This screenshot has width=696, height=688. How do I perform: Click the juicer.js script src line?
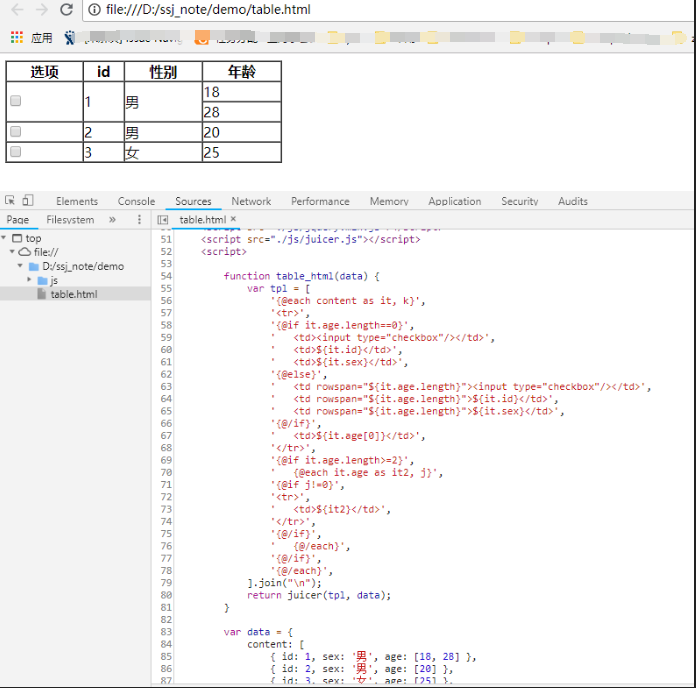[310, 239]
